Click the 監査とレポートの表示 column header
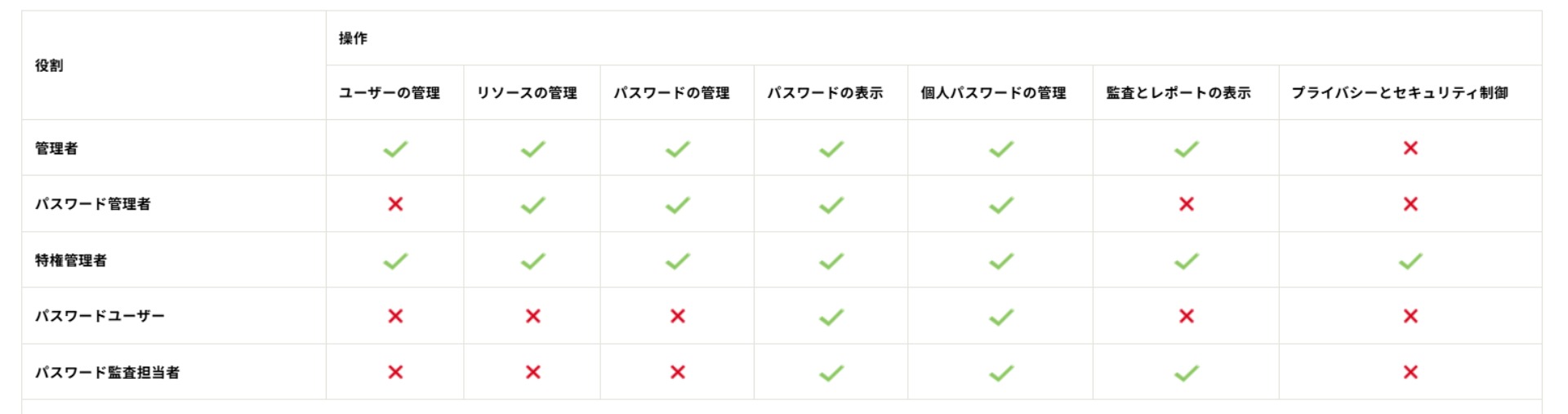 click(x=1178, y=93)
